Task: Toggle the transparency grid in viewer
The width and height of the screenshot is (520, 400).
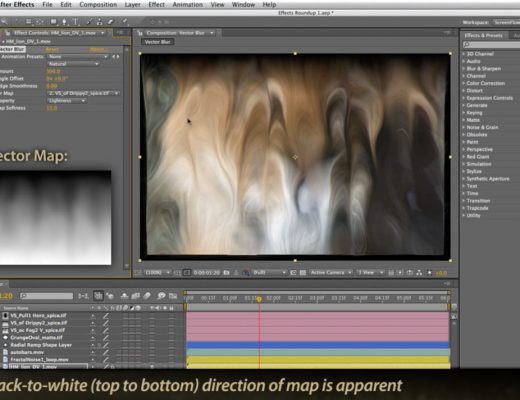Action: coord(303,273)
